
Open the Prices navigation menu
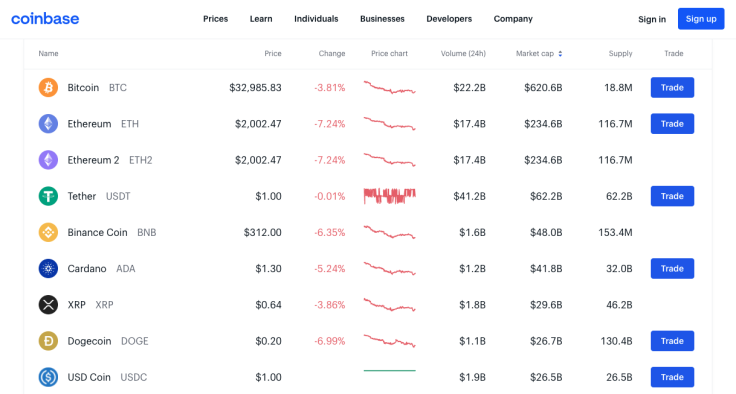coord(215,19)
